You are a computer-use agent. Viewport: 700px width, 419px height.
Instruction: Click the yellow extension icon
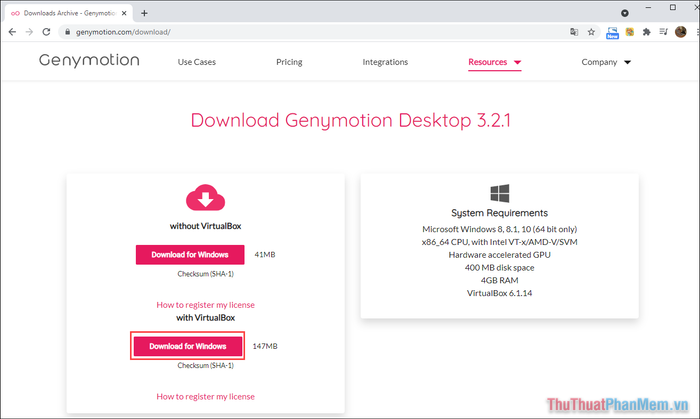629,32
